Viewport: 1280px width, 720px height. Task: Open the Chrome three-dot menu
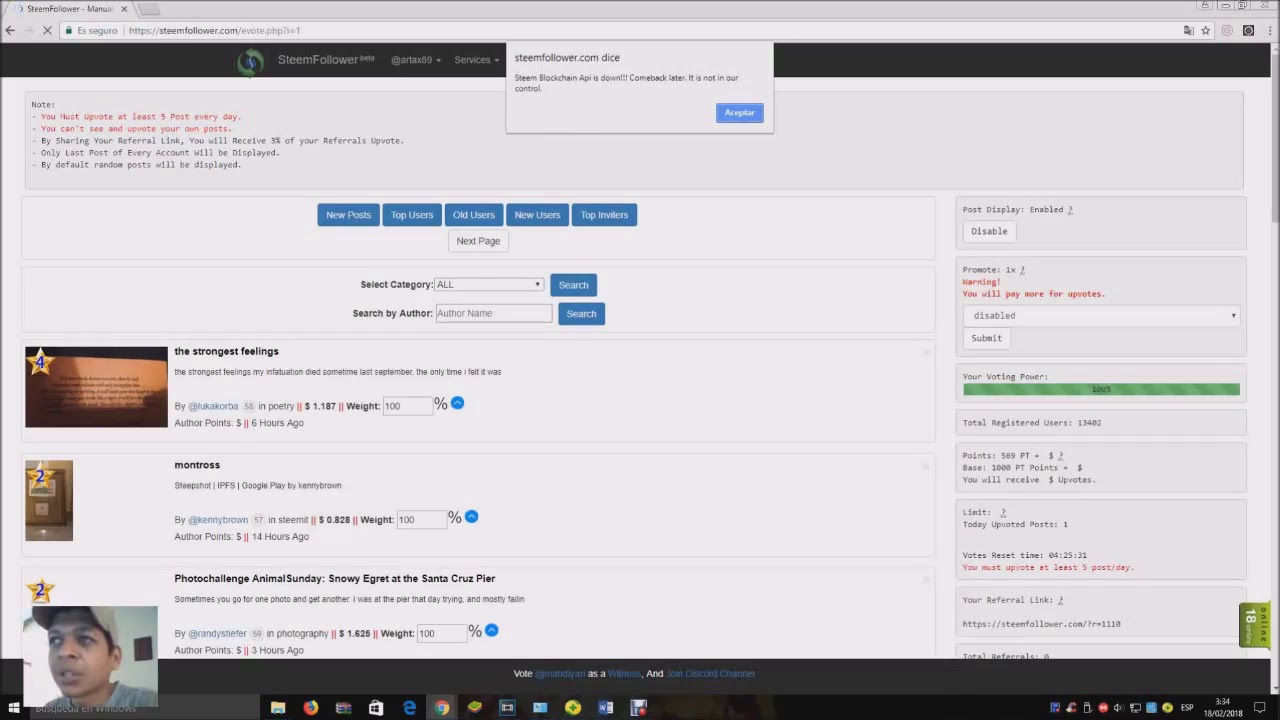[1269, 31]
